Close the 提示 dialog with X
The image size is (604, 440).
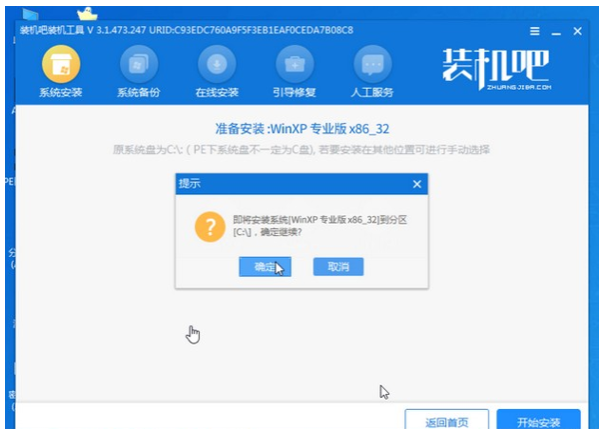(x=417, y=185)
